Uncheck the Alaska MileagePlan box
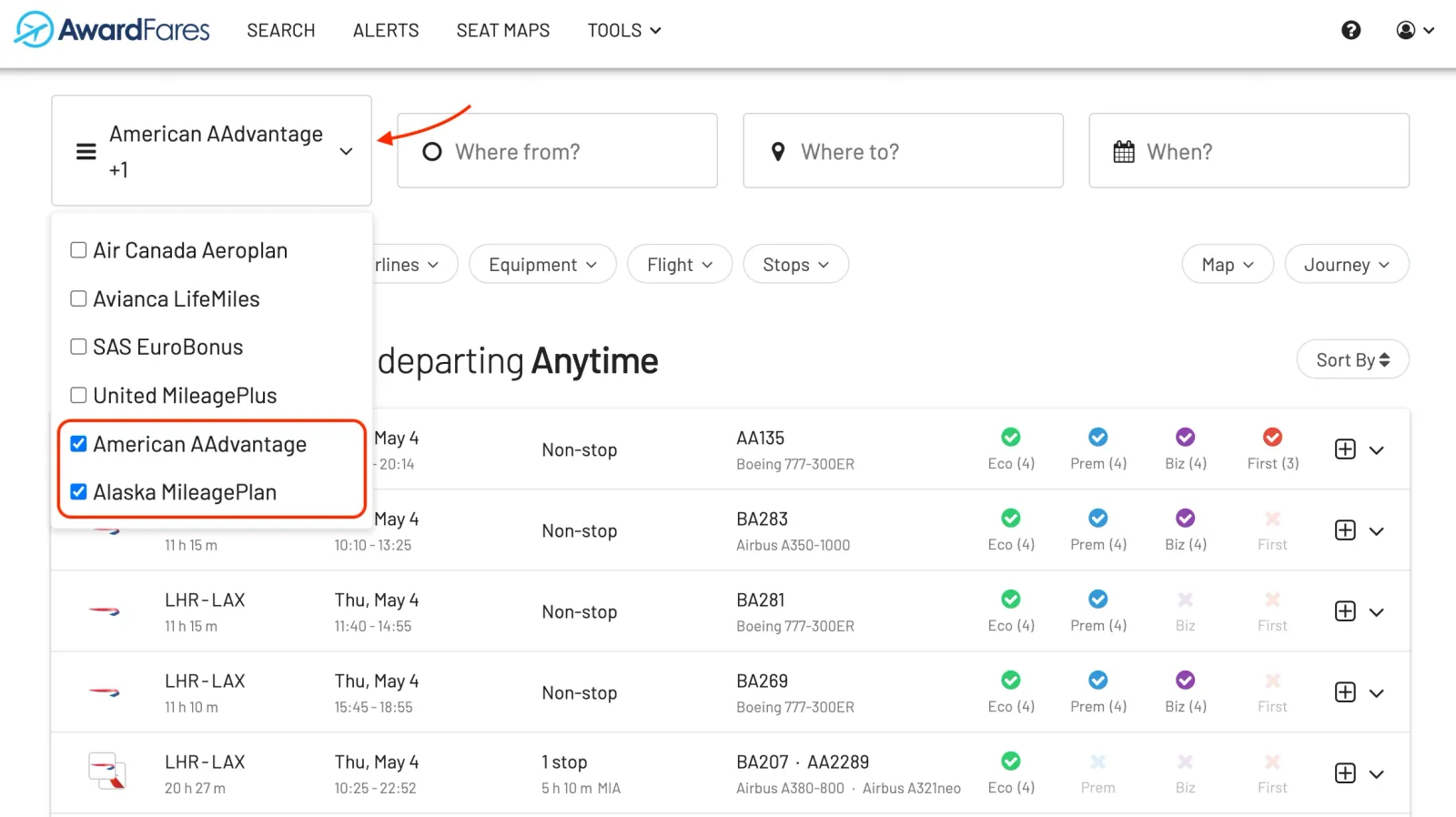Image resolution: width=1456 pixels, height=817 pixels. click(78, 492)
